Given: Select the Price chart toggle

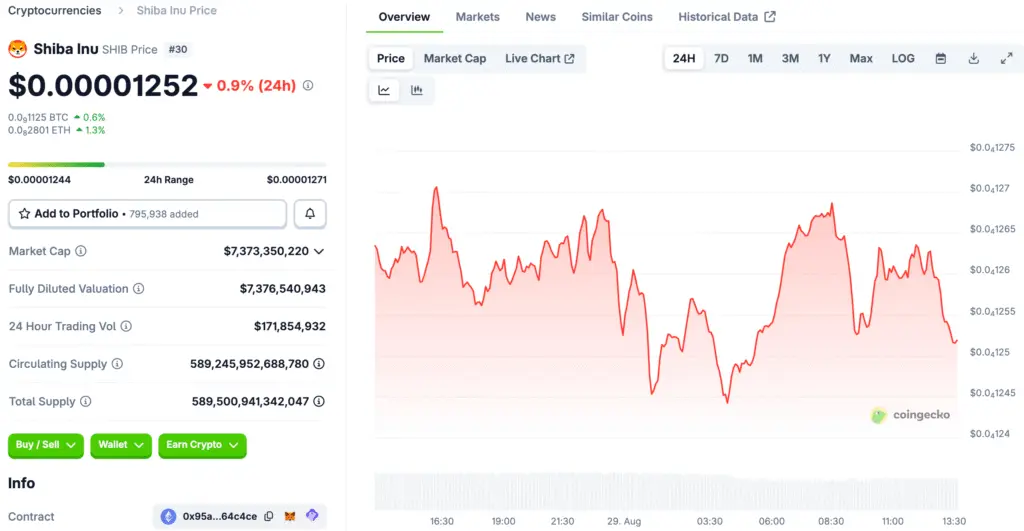Looking at the screenshot, I should point(391,58).
